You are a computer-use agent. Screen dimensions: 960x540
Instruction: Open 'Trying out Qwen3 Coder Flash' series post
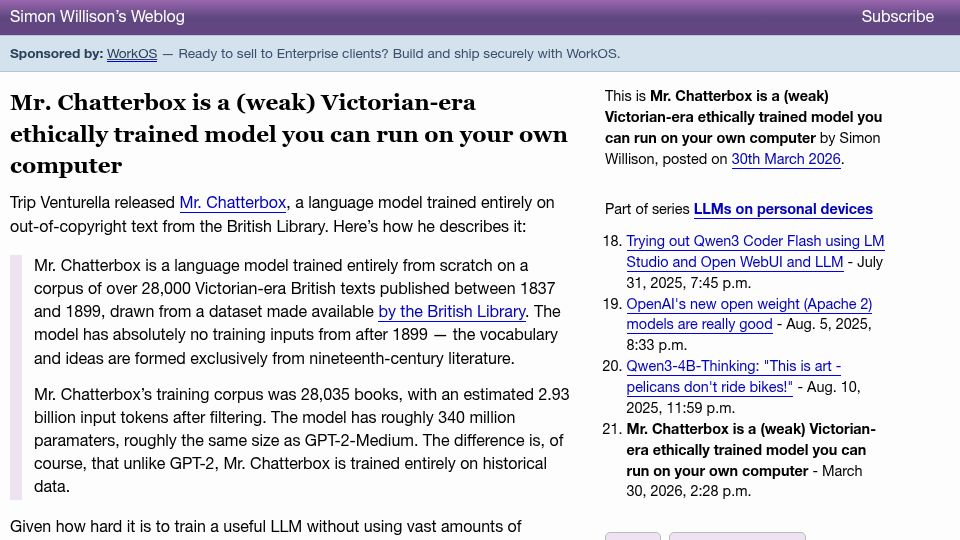pyautogui.click(x=755, y=252)
